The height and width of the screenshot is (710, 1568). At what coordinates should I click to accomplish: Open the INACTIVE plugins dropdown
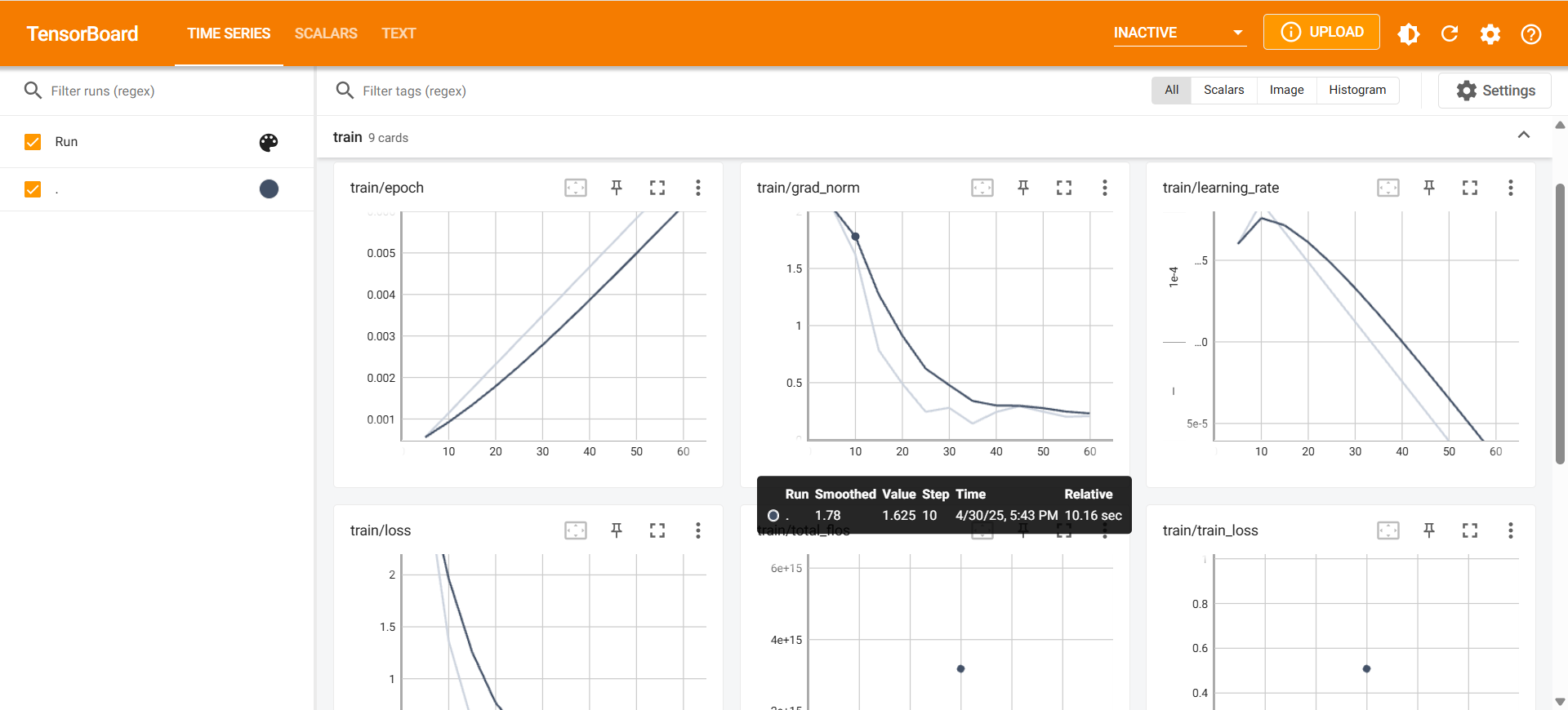pyautogui.click(x=1179, y=33)
